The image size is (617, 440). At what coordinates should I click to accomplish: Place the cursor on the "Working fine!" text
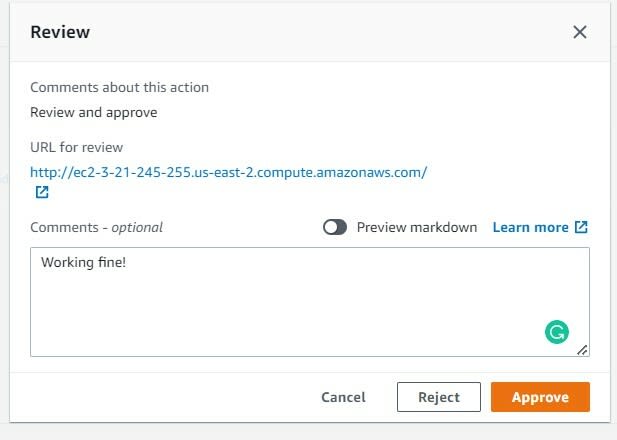click(x=83, y=262)
